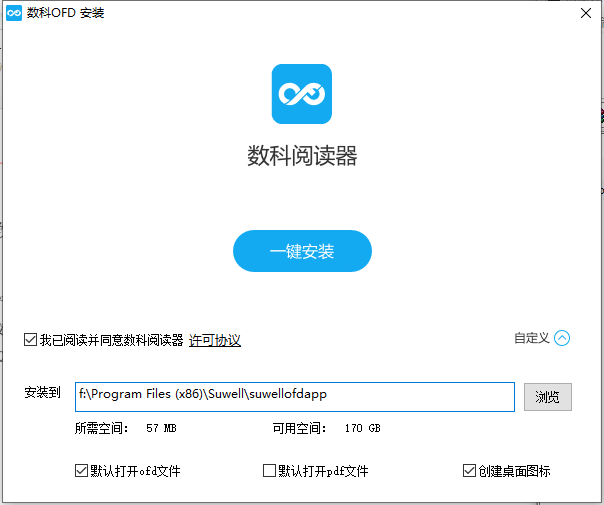This screenshot has width=604, height=505.
Task: Open the 许可协议 link
Action: coord(215,340)
